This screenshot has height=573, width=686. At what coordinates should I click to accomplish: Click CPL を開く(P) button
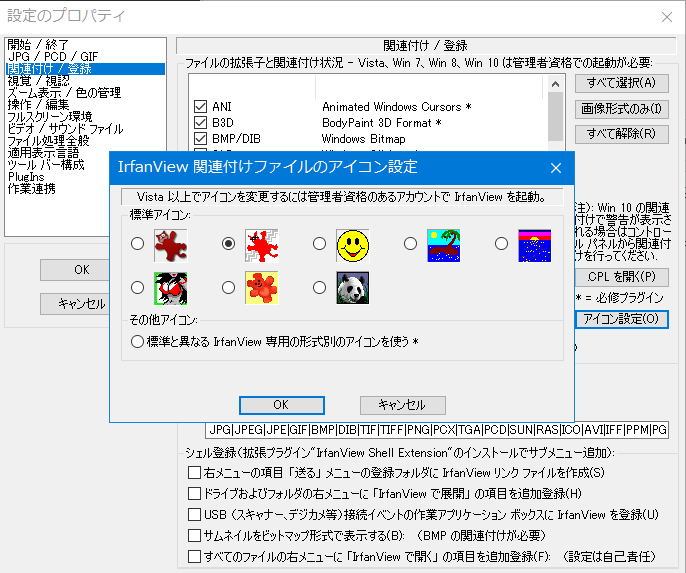pos(622,276)
